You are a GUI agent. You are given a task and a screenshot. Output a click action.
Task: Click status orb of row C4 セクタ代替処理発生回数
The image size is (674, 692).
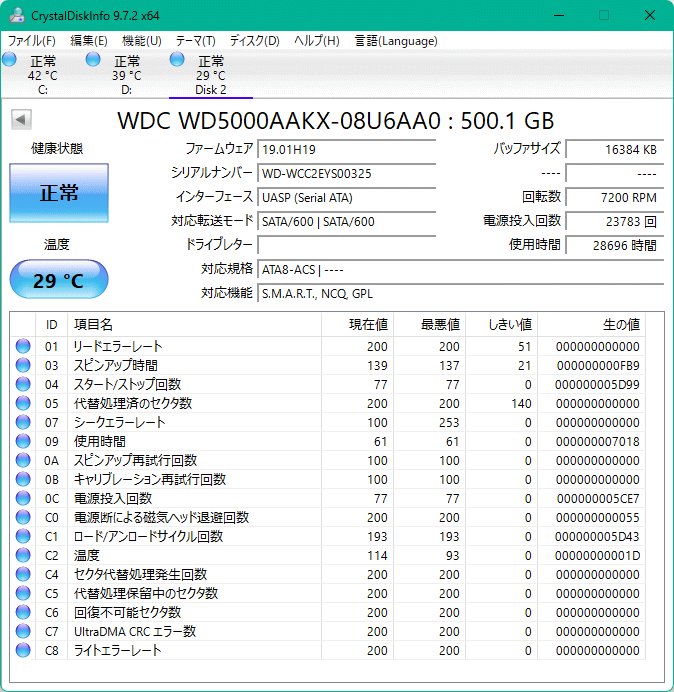(x=23, y=574)
